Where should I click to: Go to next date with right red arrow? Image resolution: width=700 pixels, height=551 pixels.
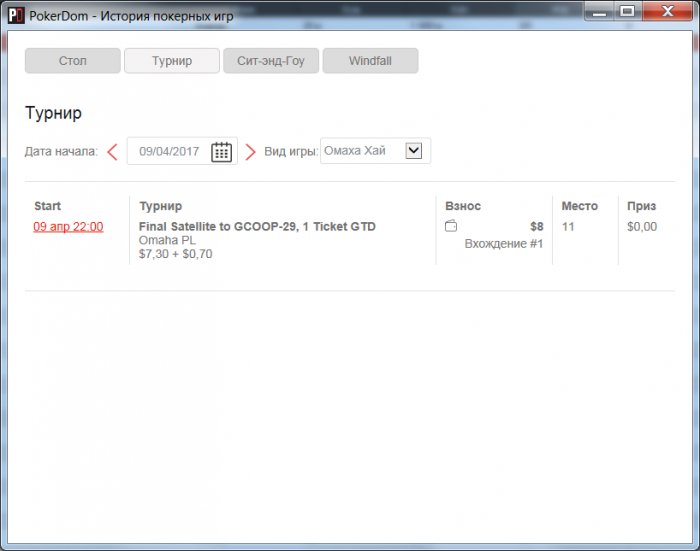tap(250, 152)
